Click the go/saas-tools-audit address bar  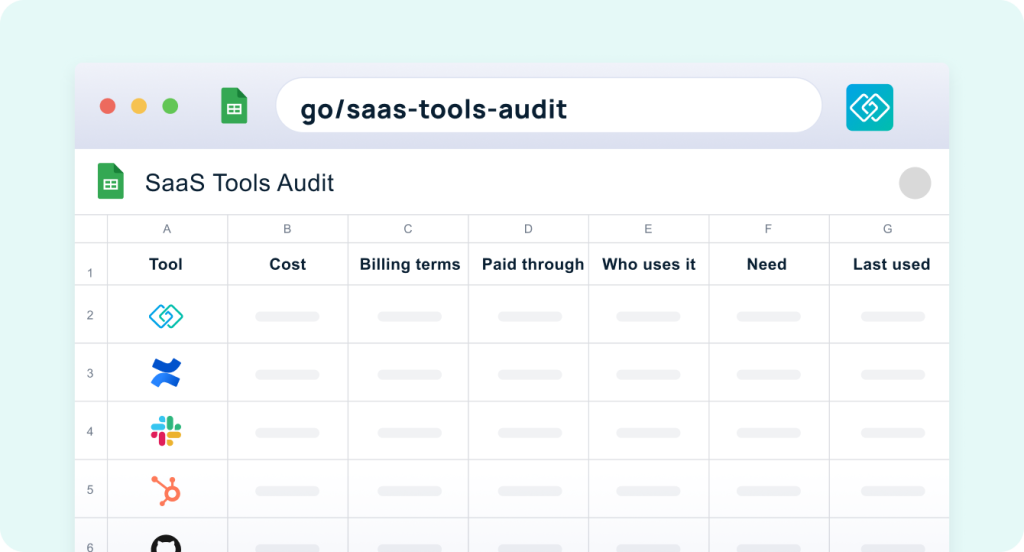point(549,106)
